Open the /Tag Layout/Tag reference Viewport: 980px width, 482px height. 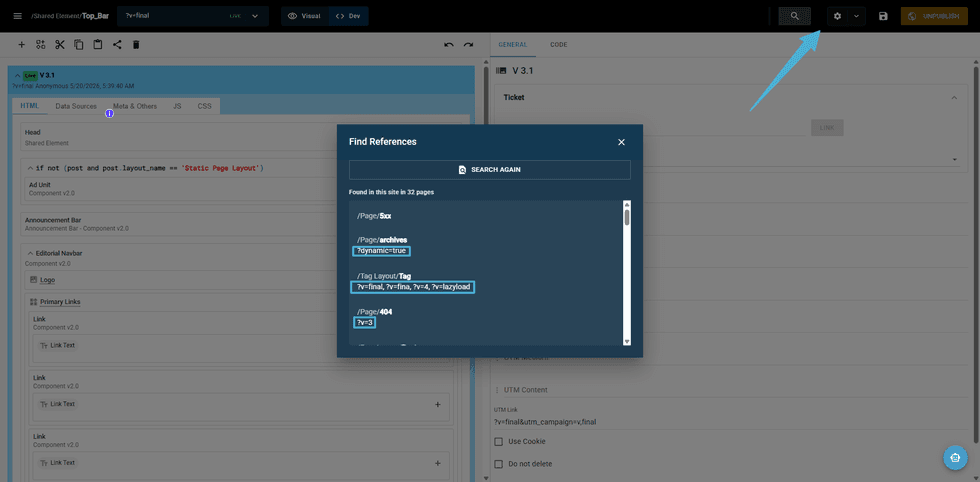[x=384, y=276]
